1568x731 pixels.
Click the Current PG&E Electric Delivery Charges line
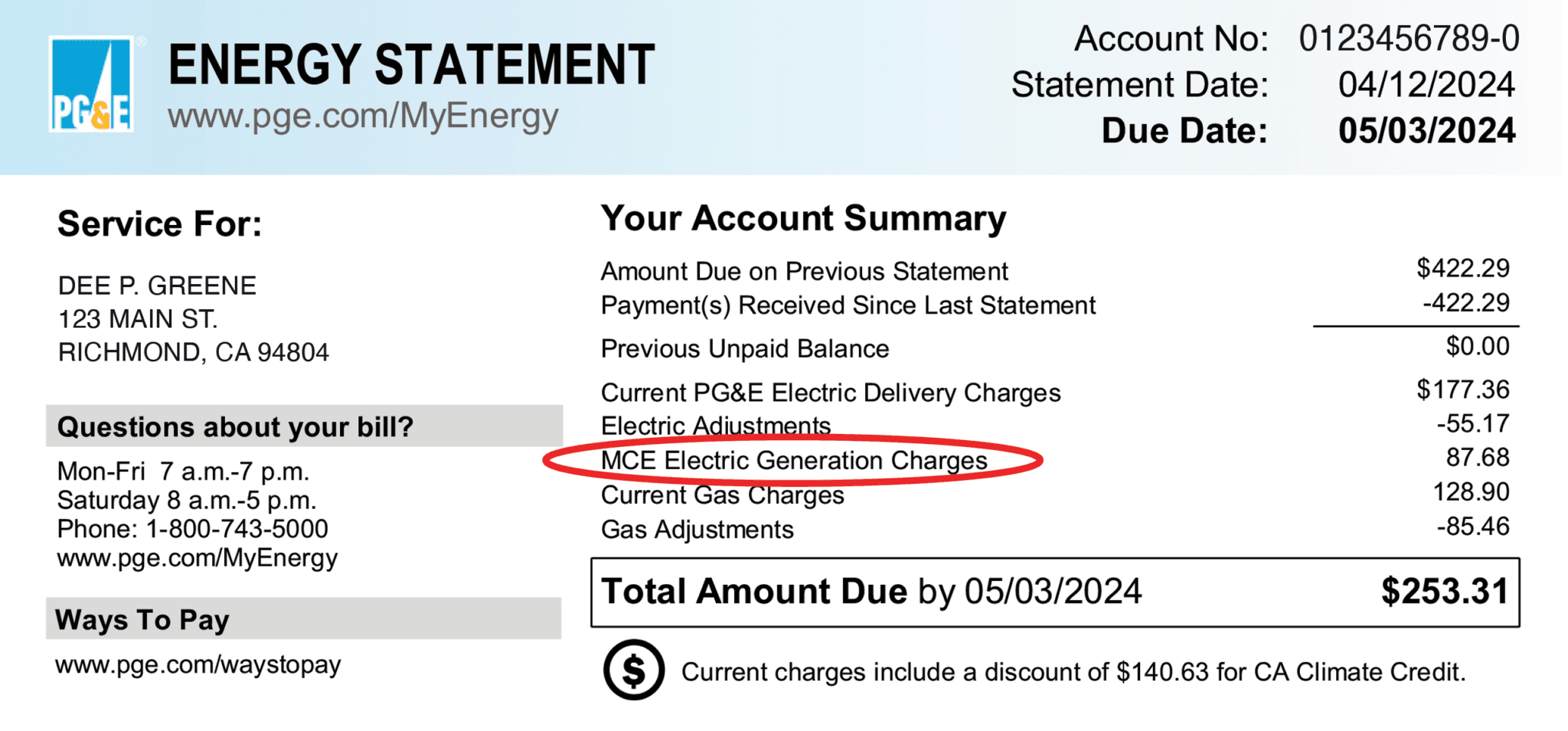(831, 393)
